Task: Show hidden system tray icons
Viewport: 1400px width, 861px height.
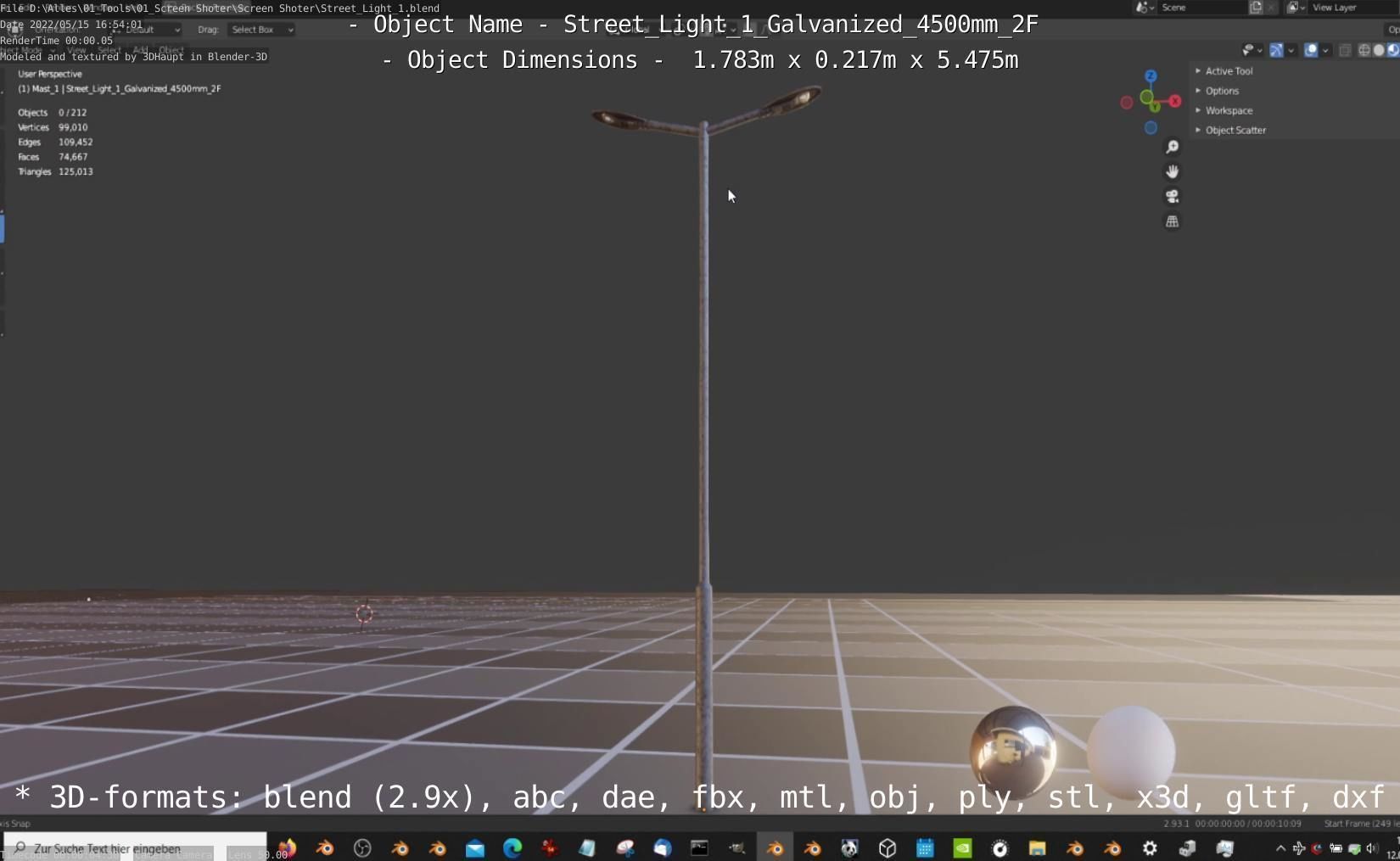Action: point(1280,847)
